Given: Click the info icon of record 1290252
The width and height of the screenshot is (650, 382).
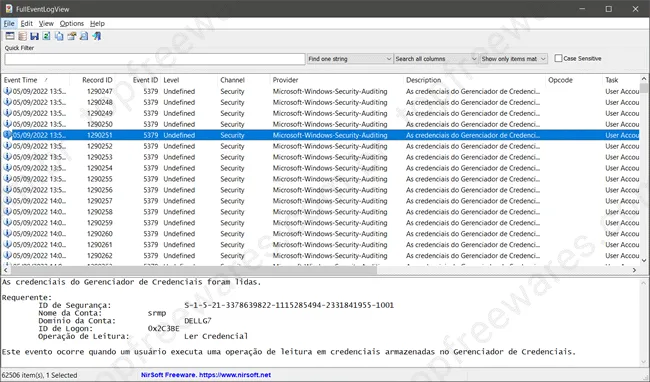Looking at the screenshot, I should pyautogui.click(x=7, y=146).
